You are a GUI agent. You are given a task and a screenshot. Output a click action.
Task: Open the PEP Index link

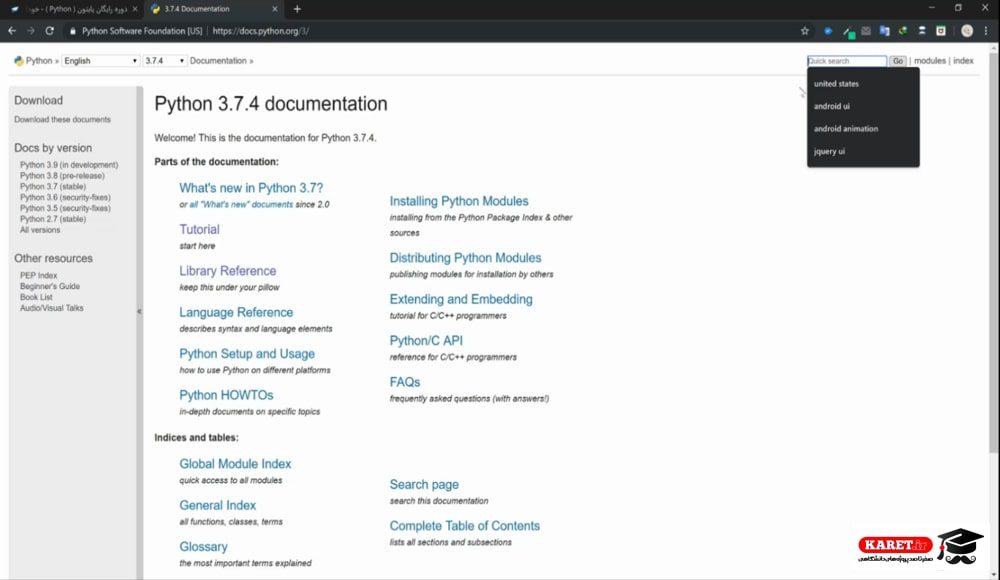click(x=38, y=275)
